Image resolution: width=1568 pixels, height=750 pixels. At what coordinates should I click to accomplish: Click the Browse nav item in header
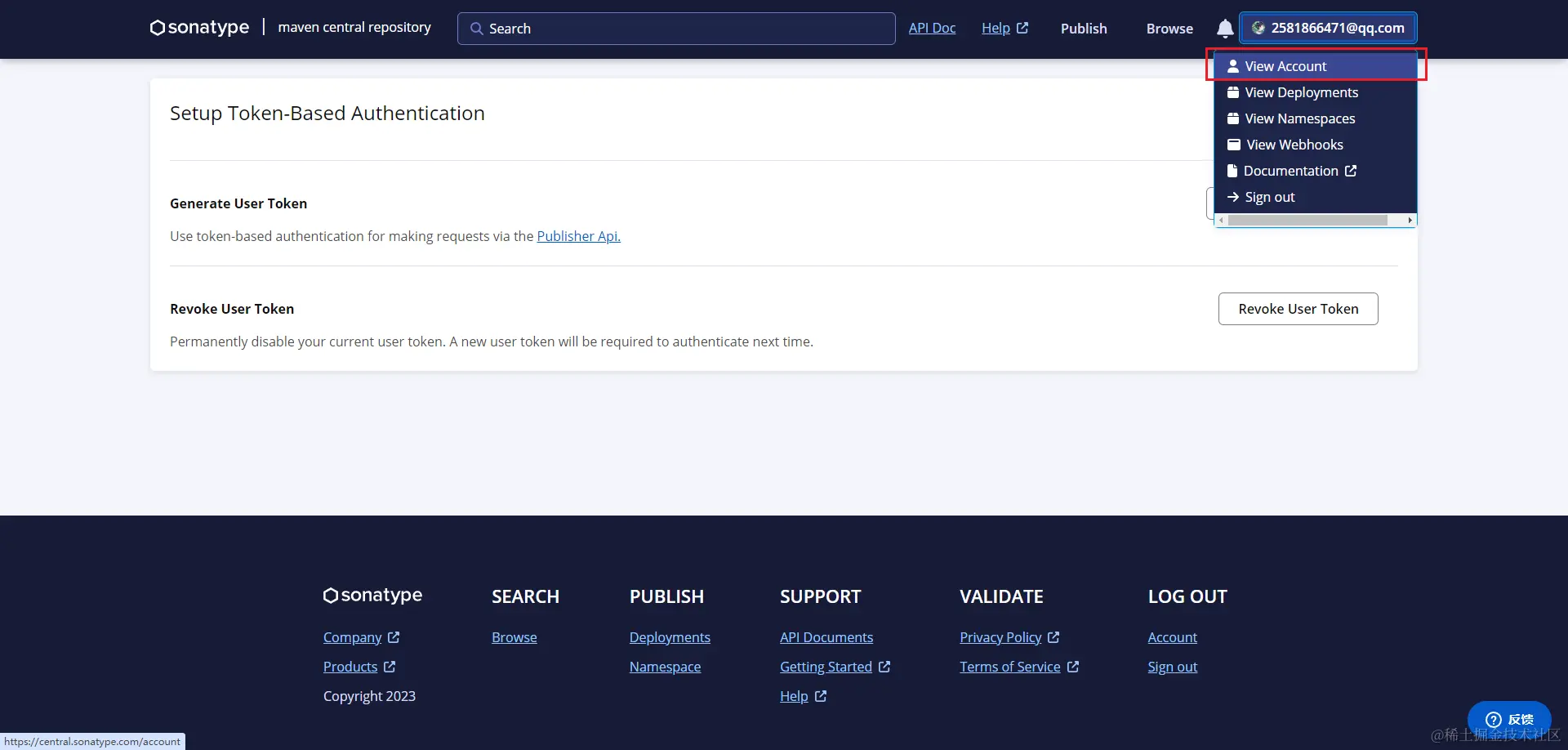click(1169, 29)
